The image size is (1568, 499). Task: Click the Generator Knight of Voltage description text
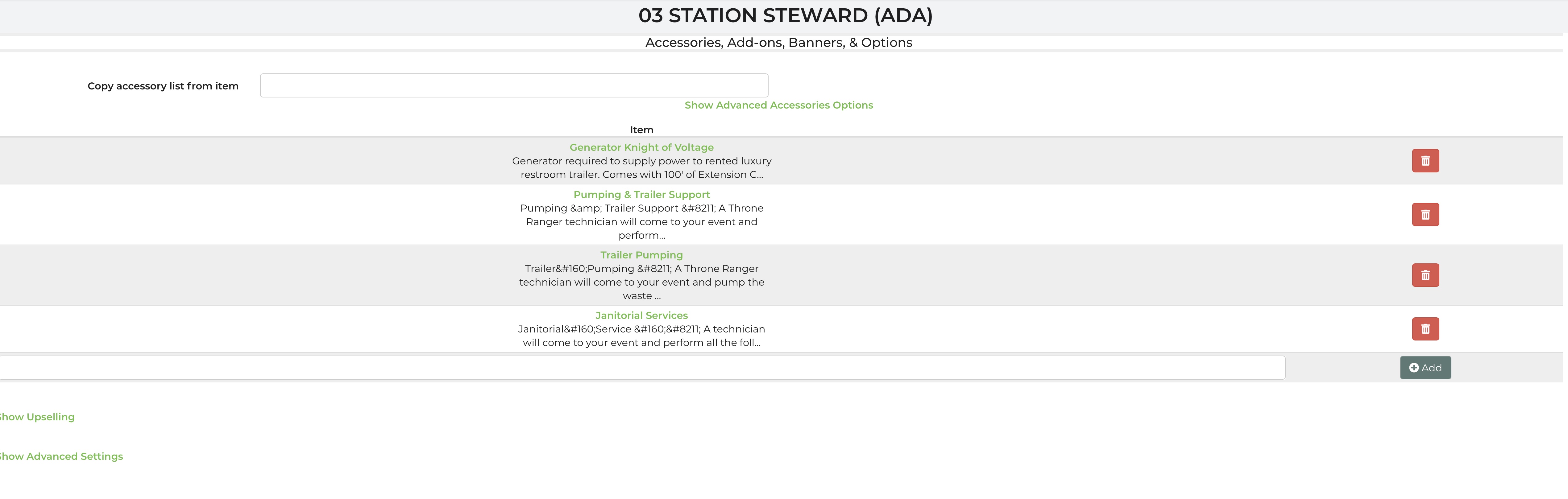641,168
